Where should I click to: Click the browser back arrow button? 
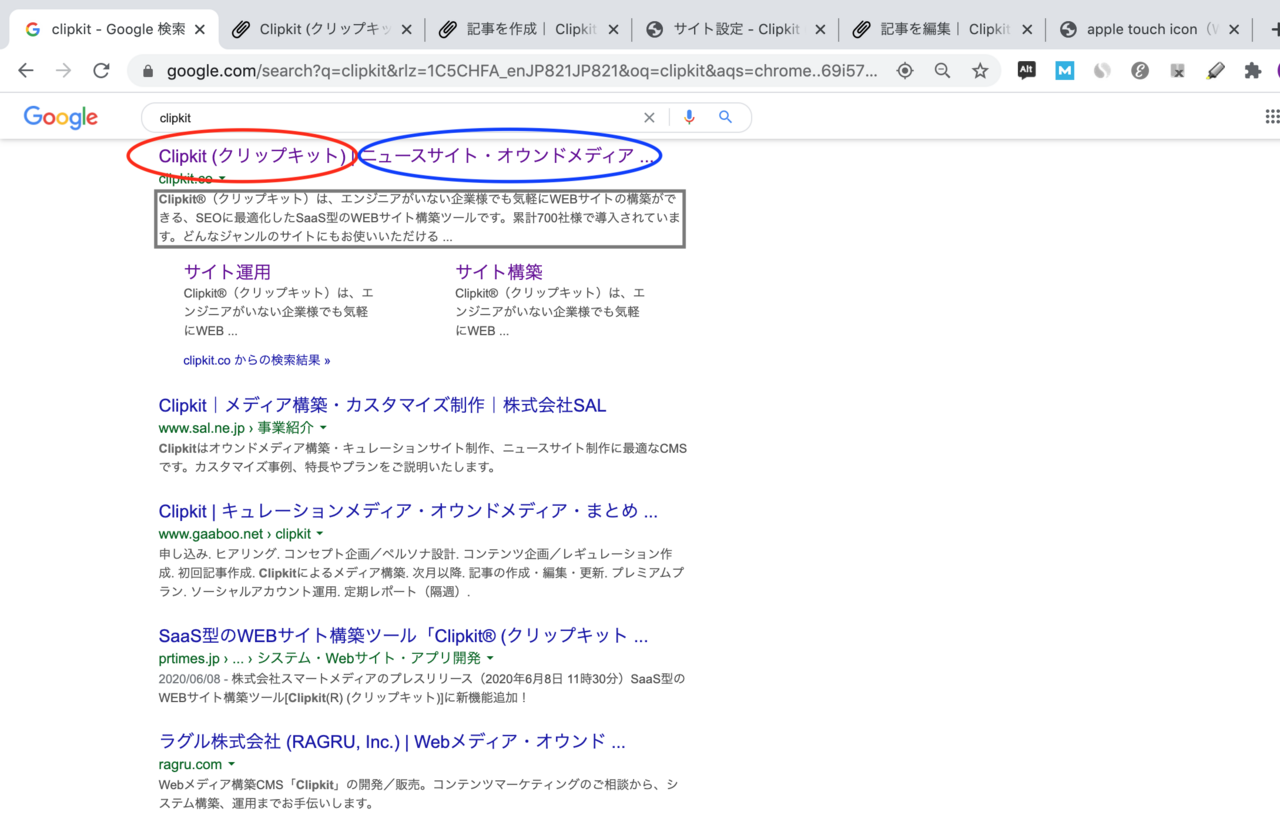[26, 70]
